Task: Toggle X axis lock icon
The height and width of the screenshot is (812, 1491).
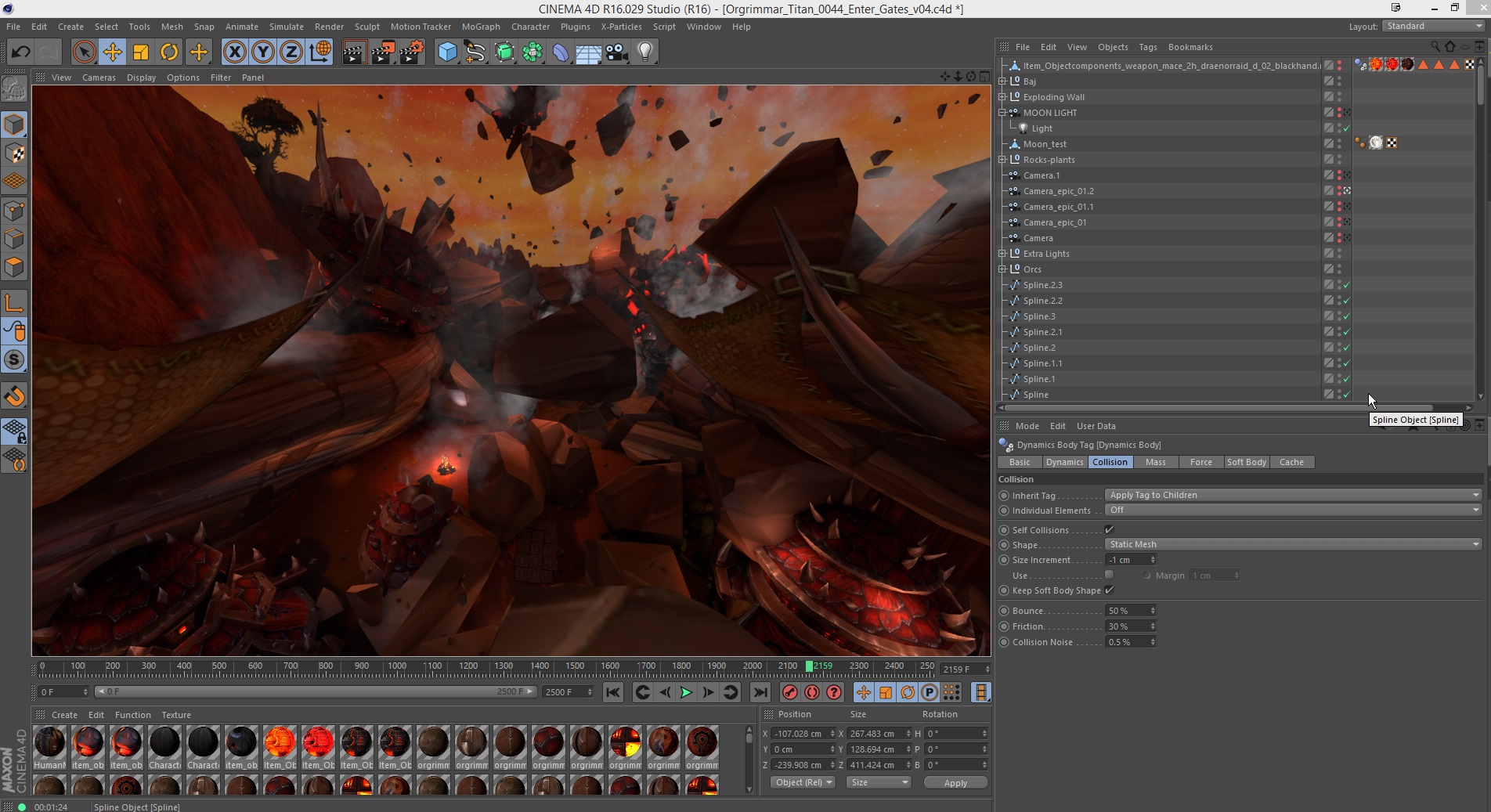Action: tap(234, 52)
